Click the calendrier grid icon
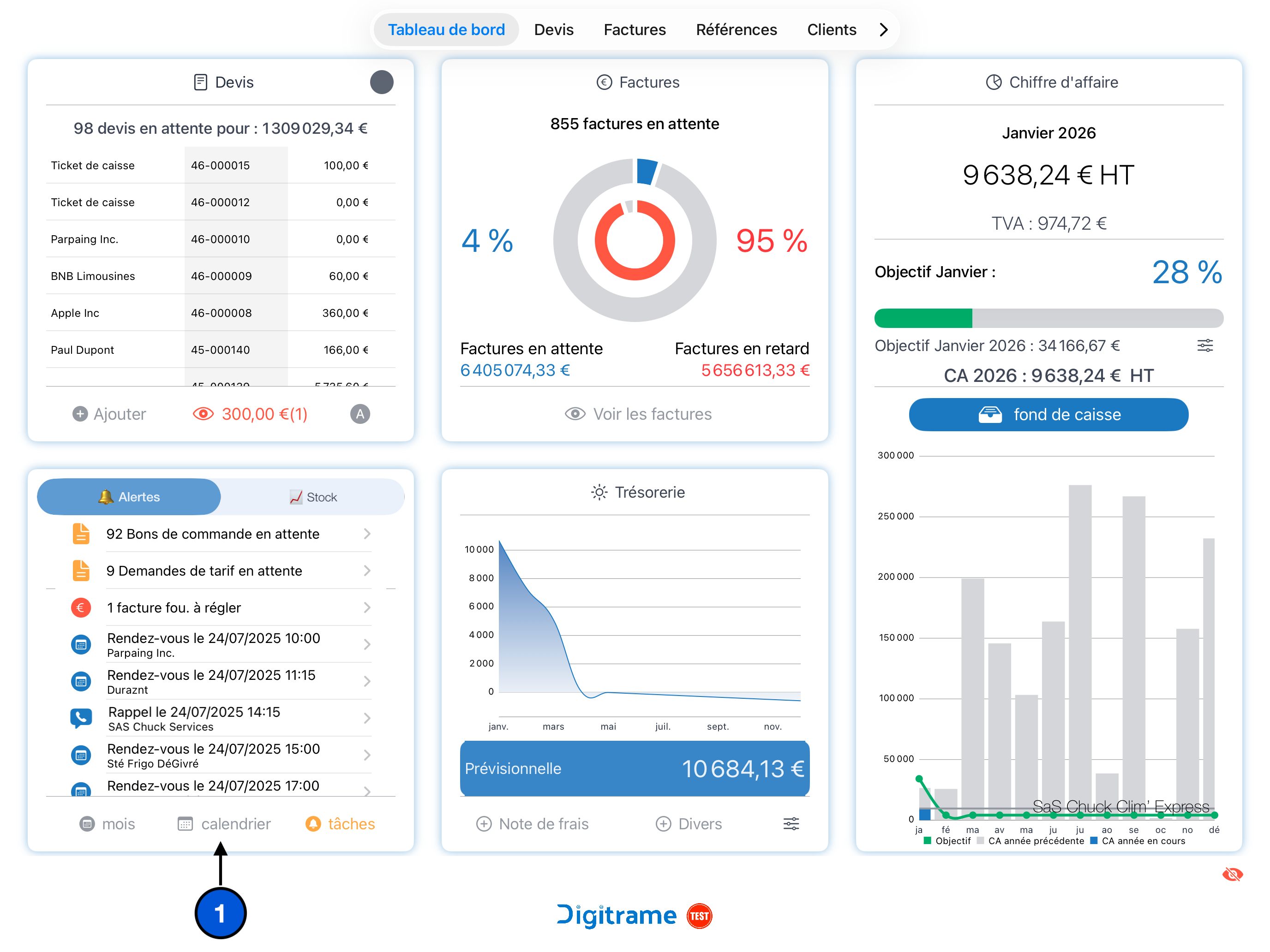Screen dimensions: 1270x952 pyautogui.click(x=185, y=824)
